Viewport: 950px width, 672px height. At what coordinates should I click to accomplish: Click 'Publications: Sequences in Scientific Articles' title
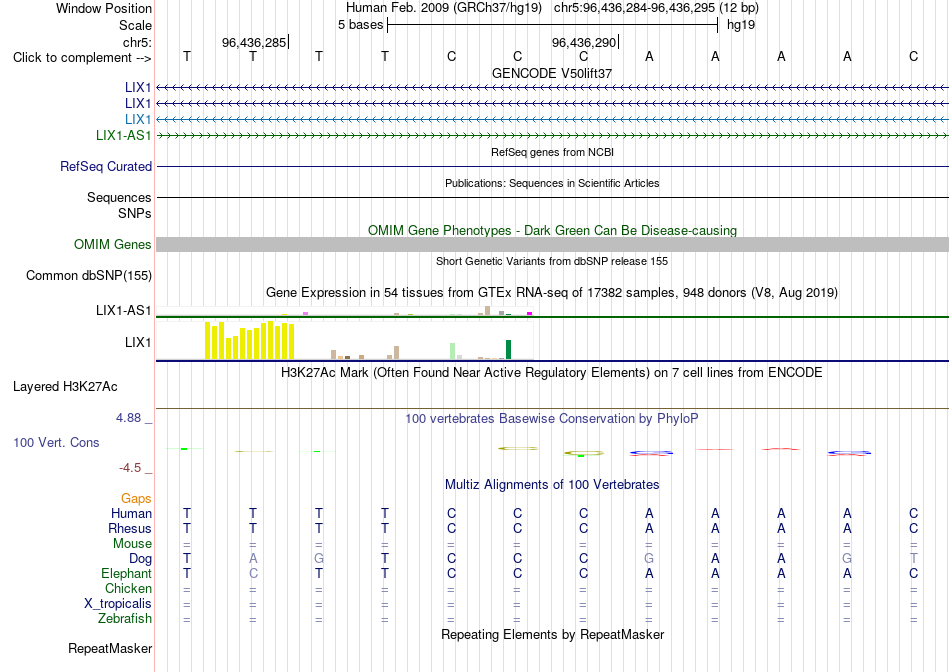[552, 183]
